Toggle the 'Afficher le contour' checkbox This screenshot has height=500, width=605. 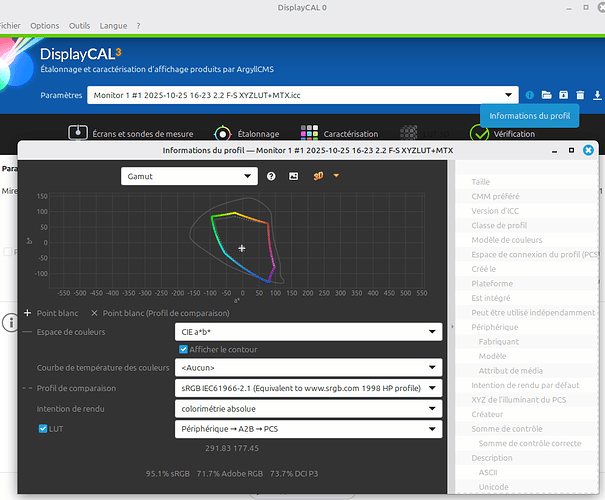(x=183, y=349)
